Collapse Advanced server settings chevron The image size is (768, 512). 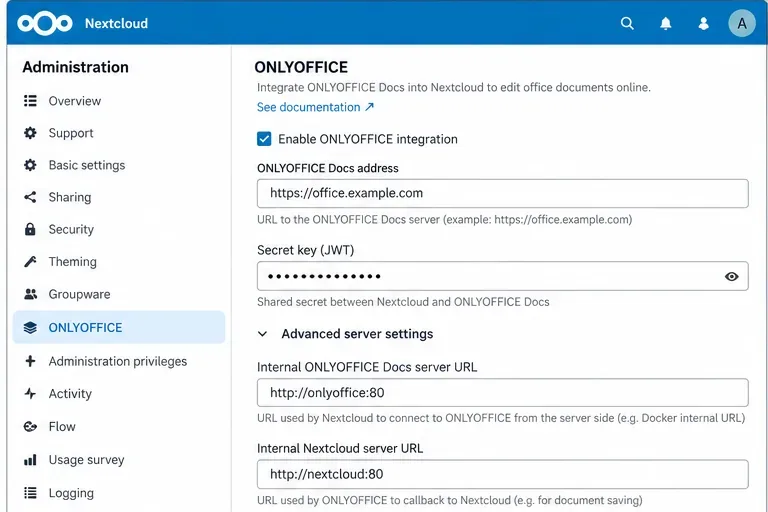263,334
